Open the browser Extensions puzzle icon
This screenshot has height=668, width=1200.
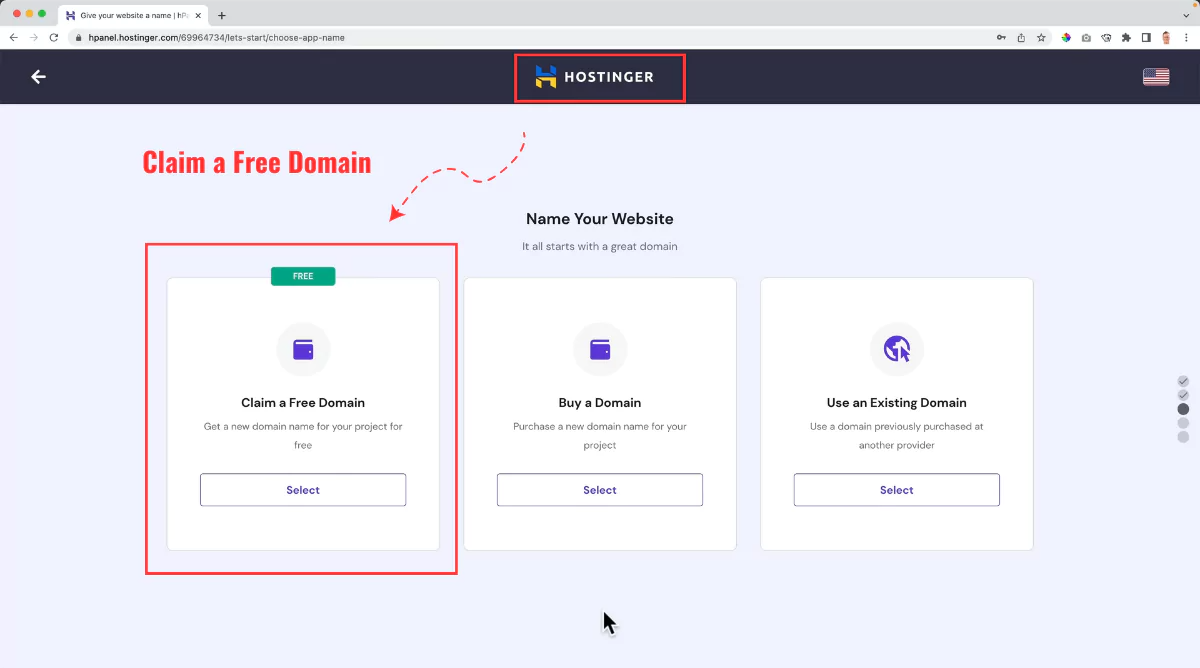(x=1126, y=38)
